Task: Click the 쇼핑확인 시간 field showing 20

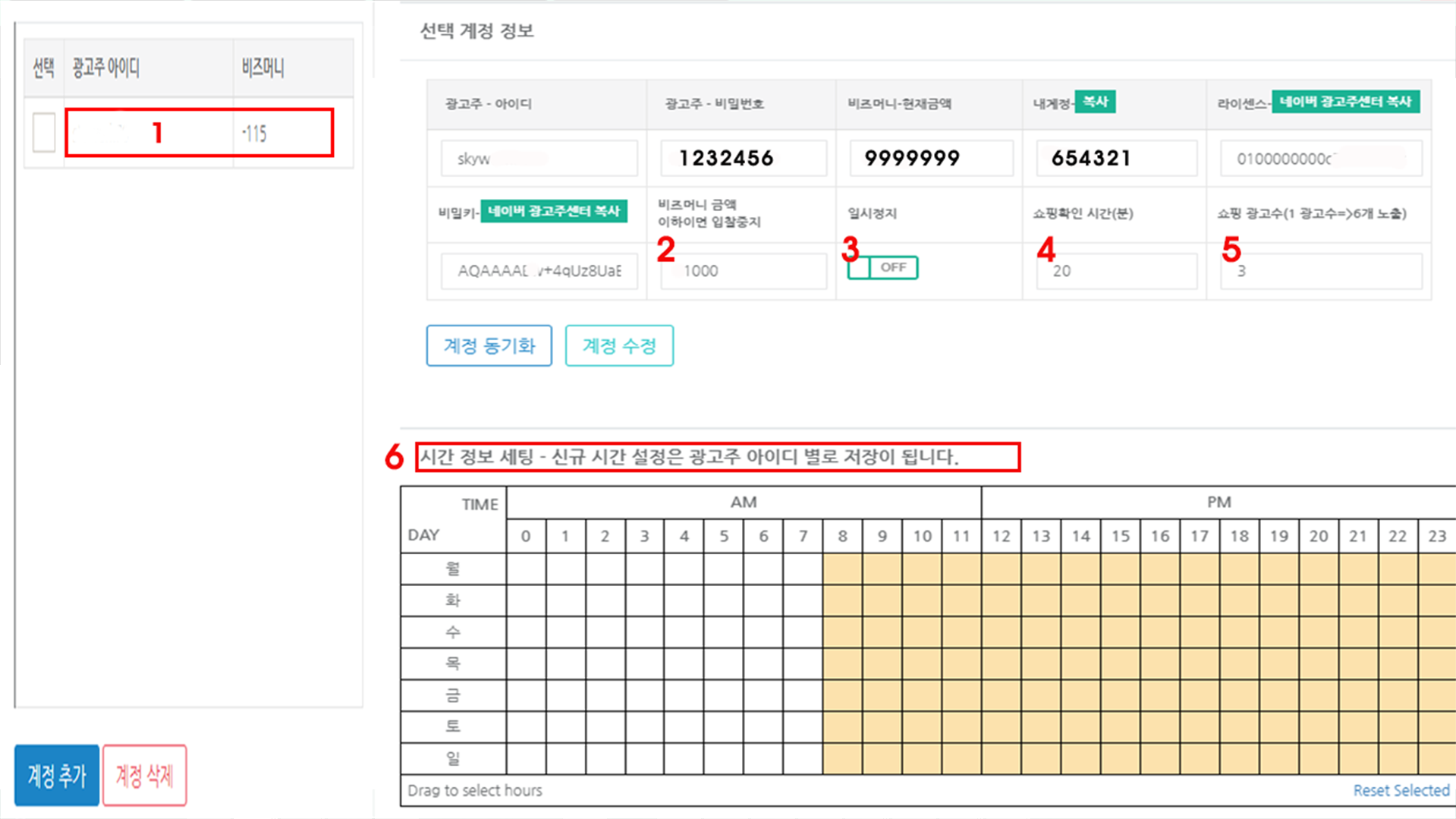Action: pyautogui.click(x=1115, y=270)
